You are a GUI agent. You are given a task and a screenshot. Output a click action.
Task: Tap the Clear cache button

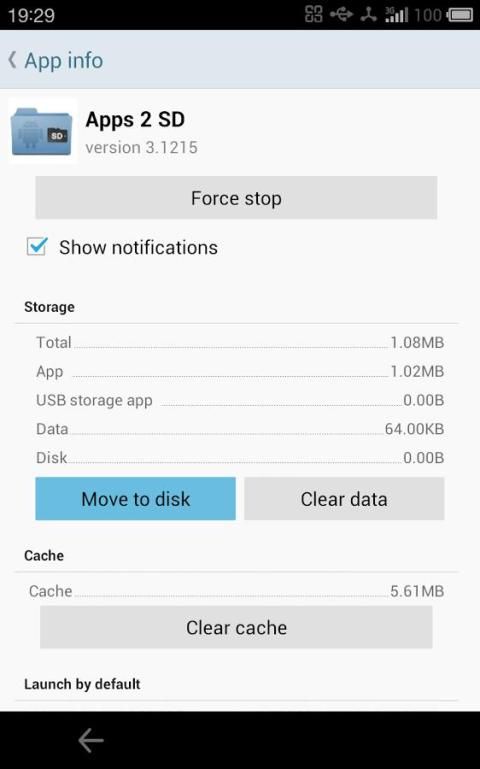pos(236,627)
